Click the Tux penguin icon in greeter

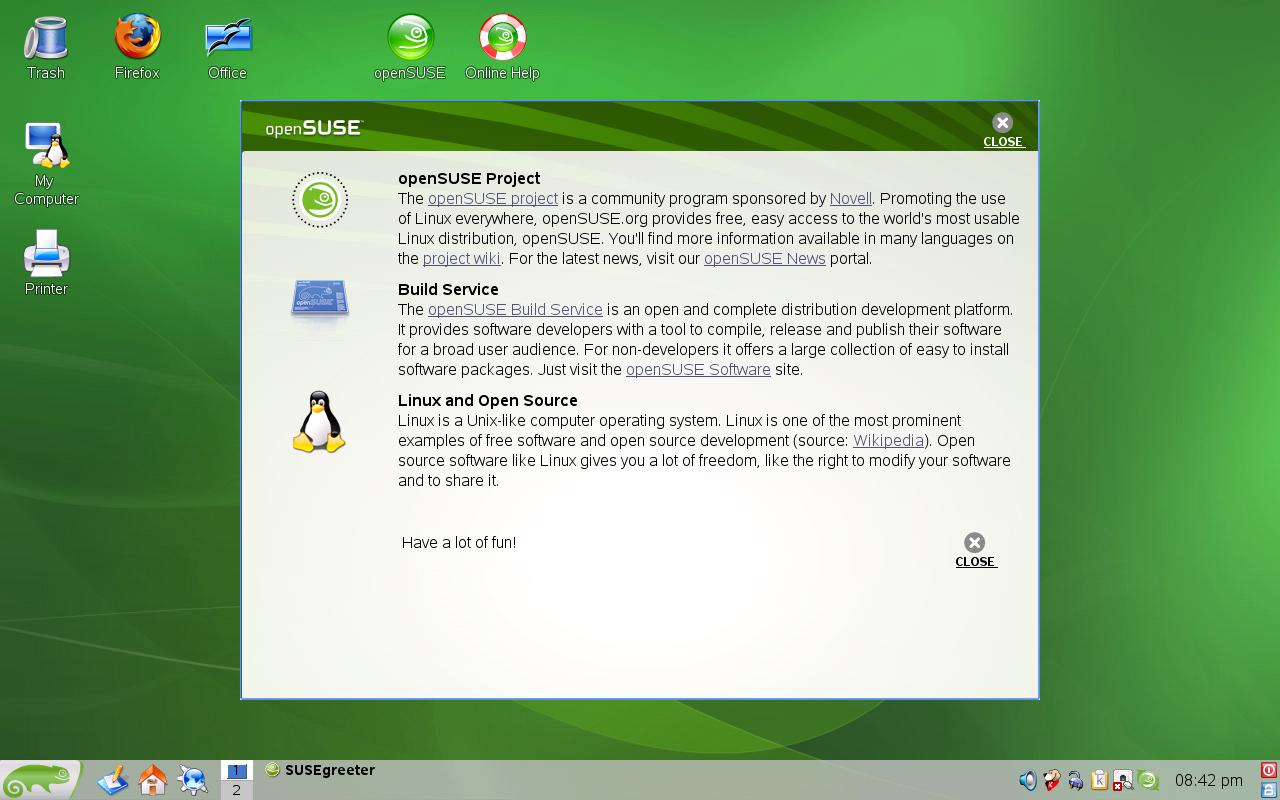click(319, 422)
